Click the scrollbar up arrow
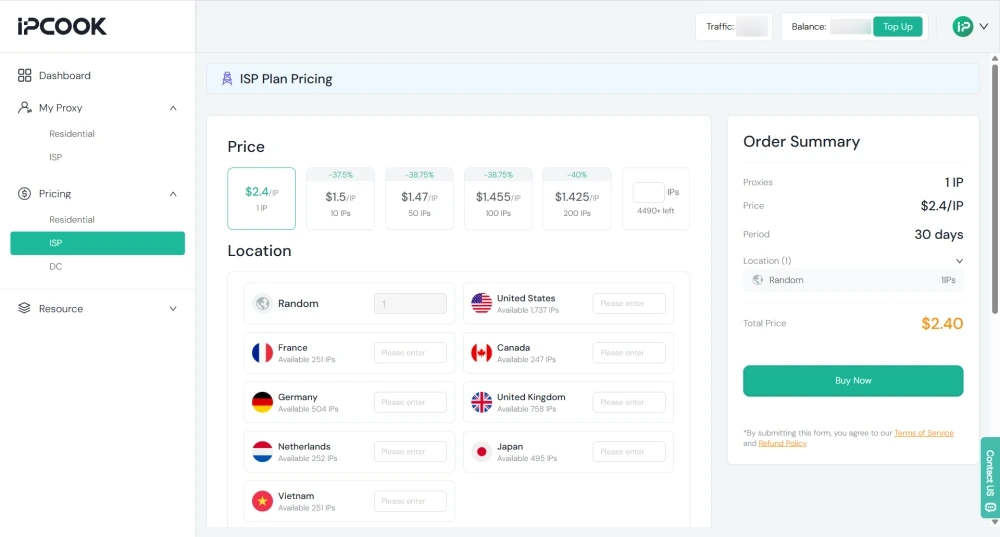1000x537 pixels. 994,58
